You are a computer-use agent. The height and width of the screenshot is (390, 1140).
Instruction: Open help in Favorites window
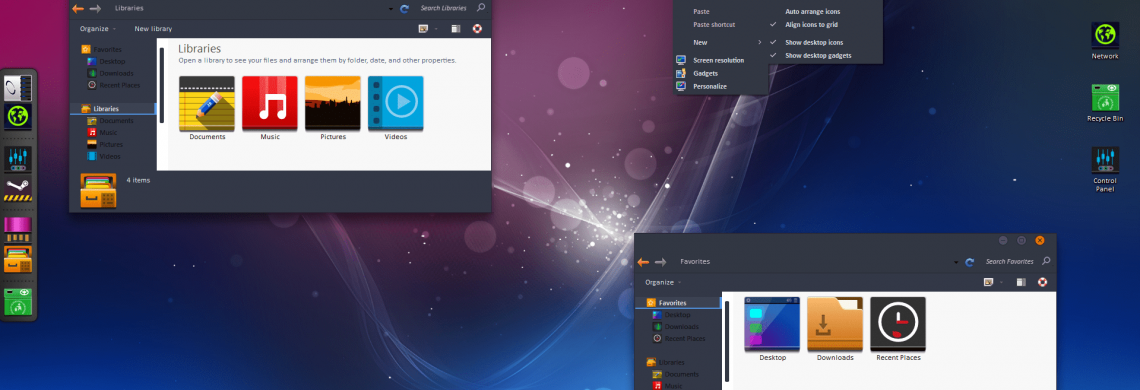coord(1043,282)
